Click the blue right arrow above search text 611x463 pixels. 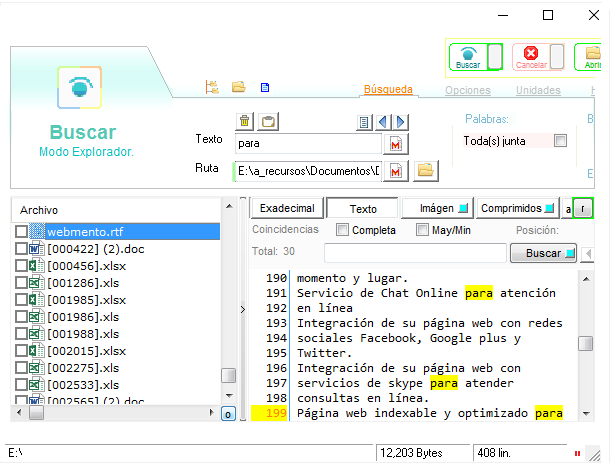[402, 122]
